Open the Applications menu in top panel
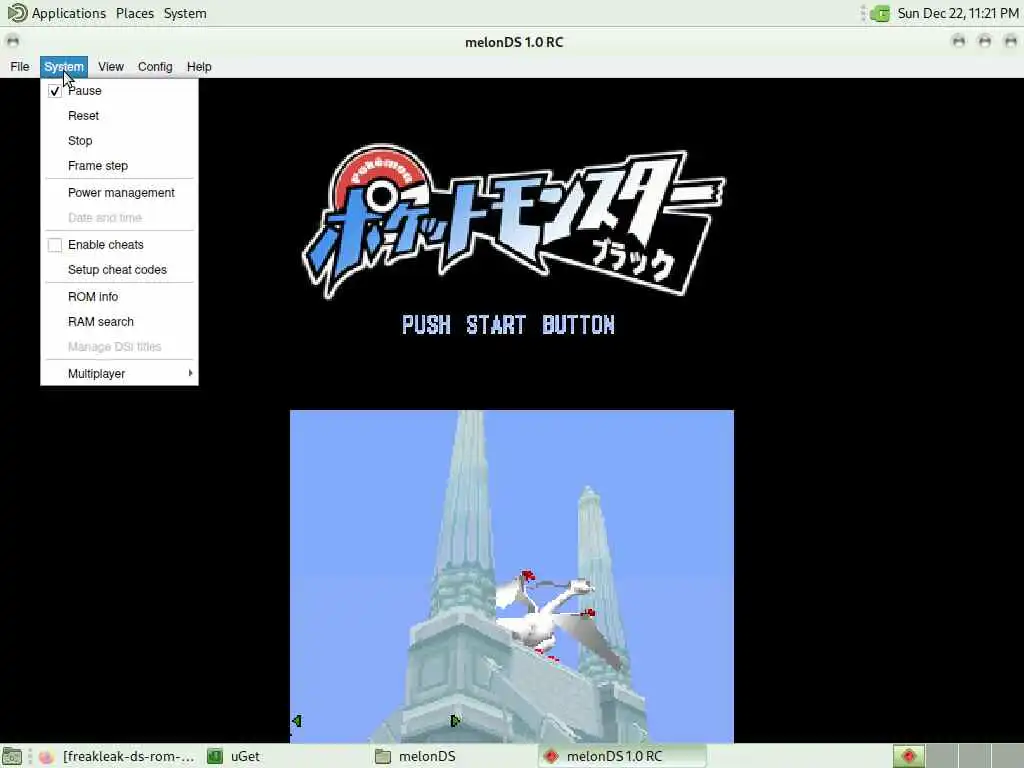Viewport: 1024px width, 768px height. pos(69,13)
